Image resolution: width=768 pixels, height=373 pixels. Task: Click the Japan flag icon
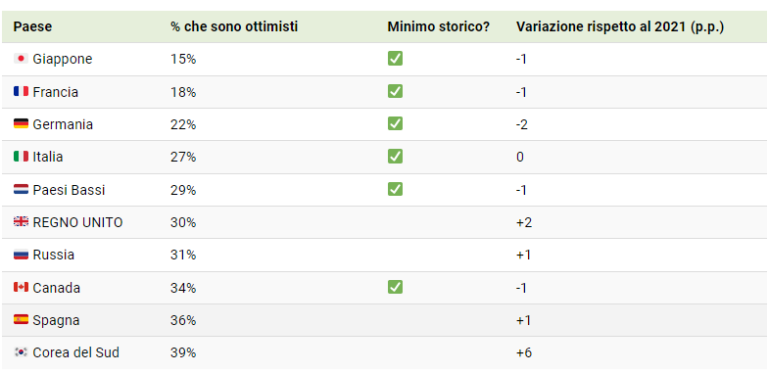coord(21,59)
